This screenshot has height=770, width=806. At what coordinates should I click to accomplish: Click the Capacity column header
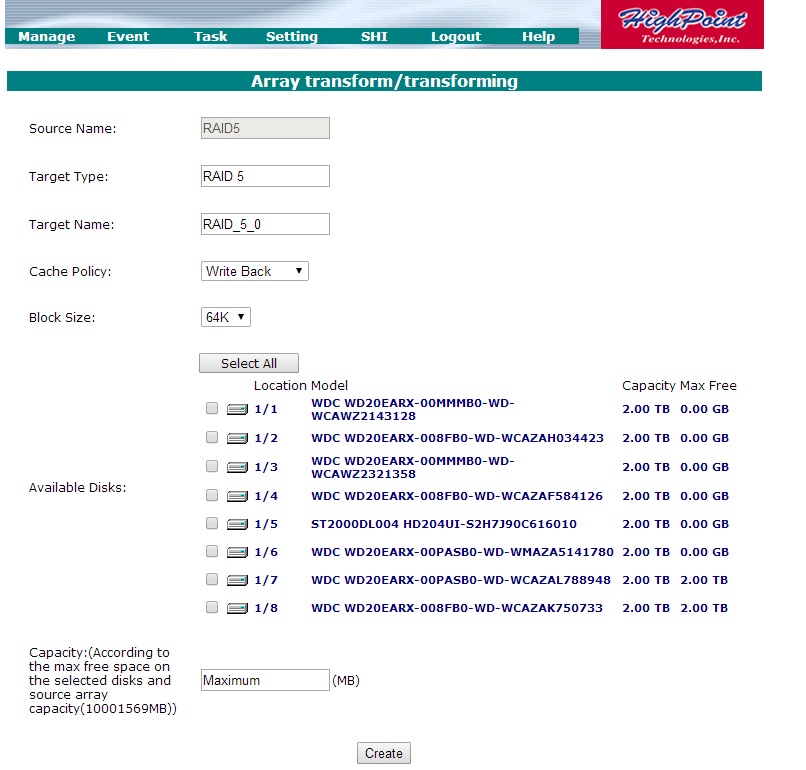648,386
